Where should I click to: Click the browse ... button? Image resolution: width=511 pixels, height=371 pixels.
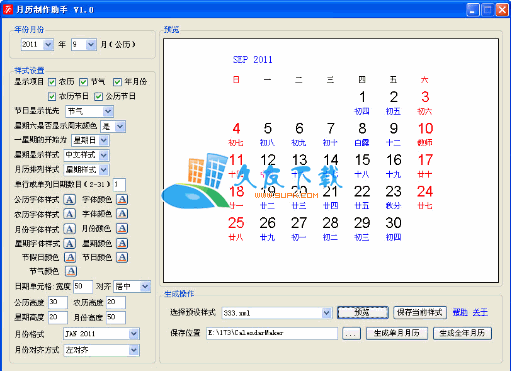(x=351, y=333)
